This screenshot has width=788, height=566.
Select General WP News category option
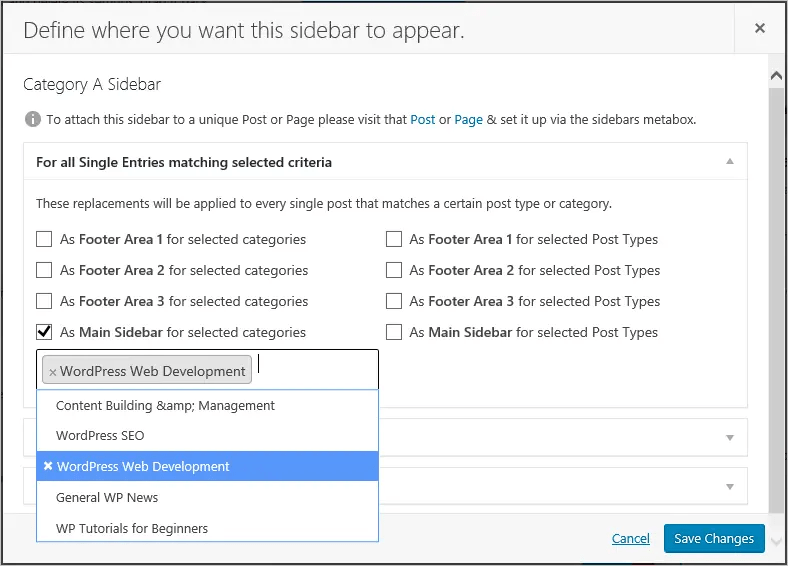coord(207,497)
